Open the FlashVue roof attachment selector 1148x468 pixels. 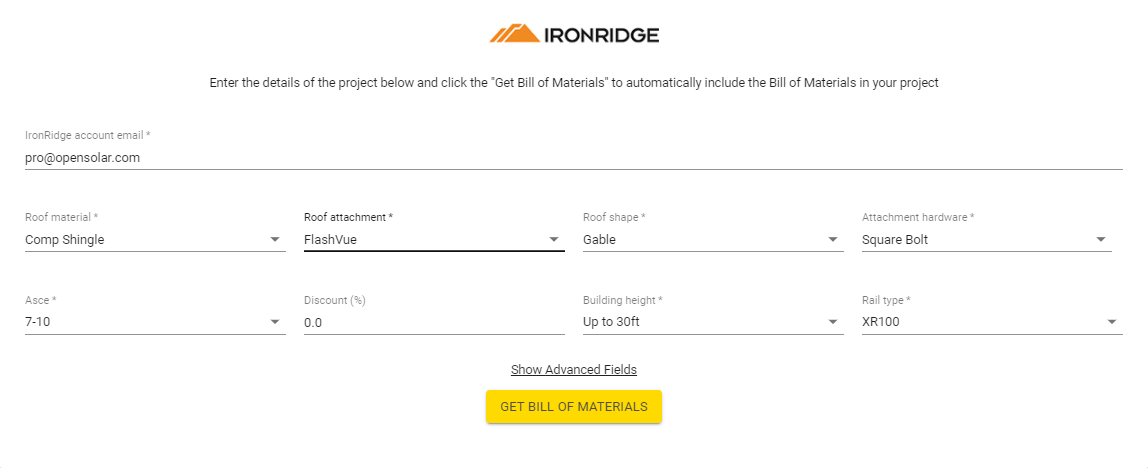434,239
